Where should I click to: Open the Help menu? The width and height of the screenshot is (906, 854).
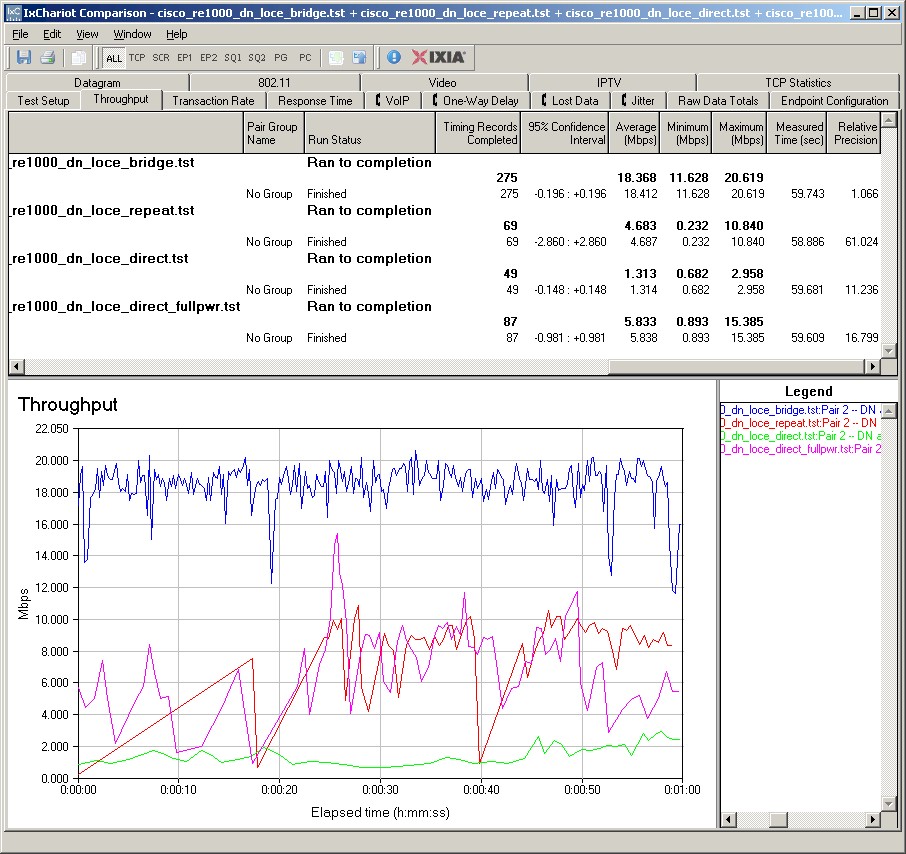click(177, 34)
